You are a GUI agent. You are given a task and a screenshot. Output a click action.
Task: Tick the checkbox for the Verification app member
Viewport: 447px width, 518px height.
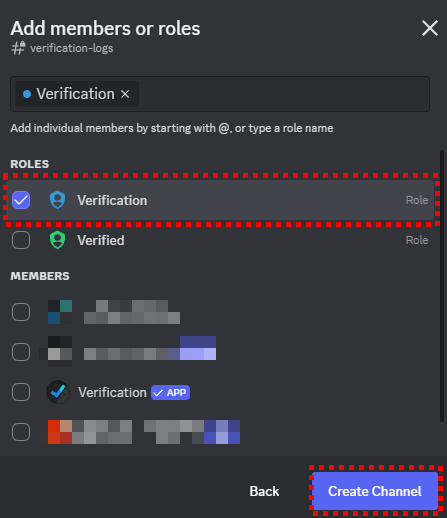21,392
